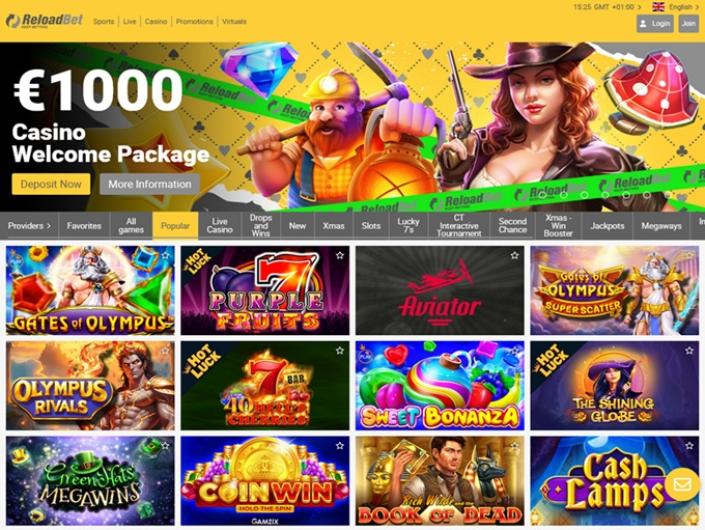This screenshot has width=705, height=530.
Task: Click the UK flag language icon
Action: pyautogui.click(x=658, y=7)
